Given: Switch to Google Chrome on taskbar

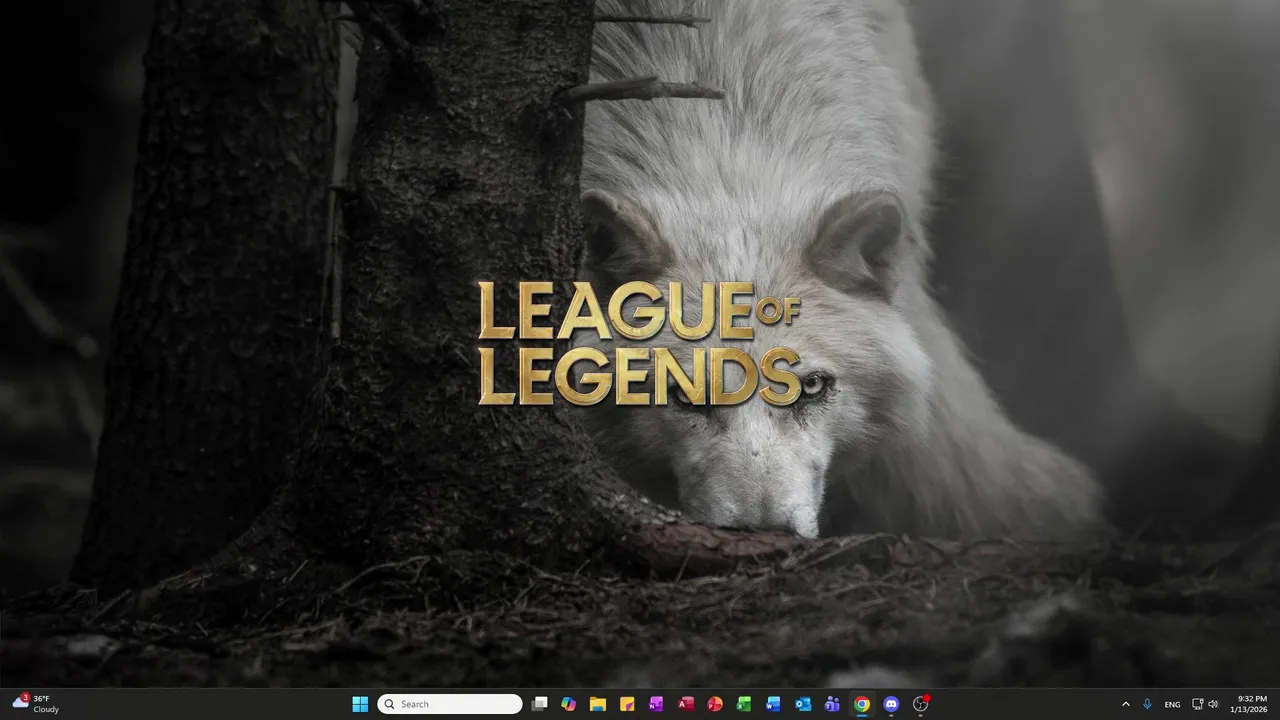Looking at the screenshot, I should coord(861,704).
